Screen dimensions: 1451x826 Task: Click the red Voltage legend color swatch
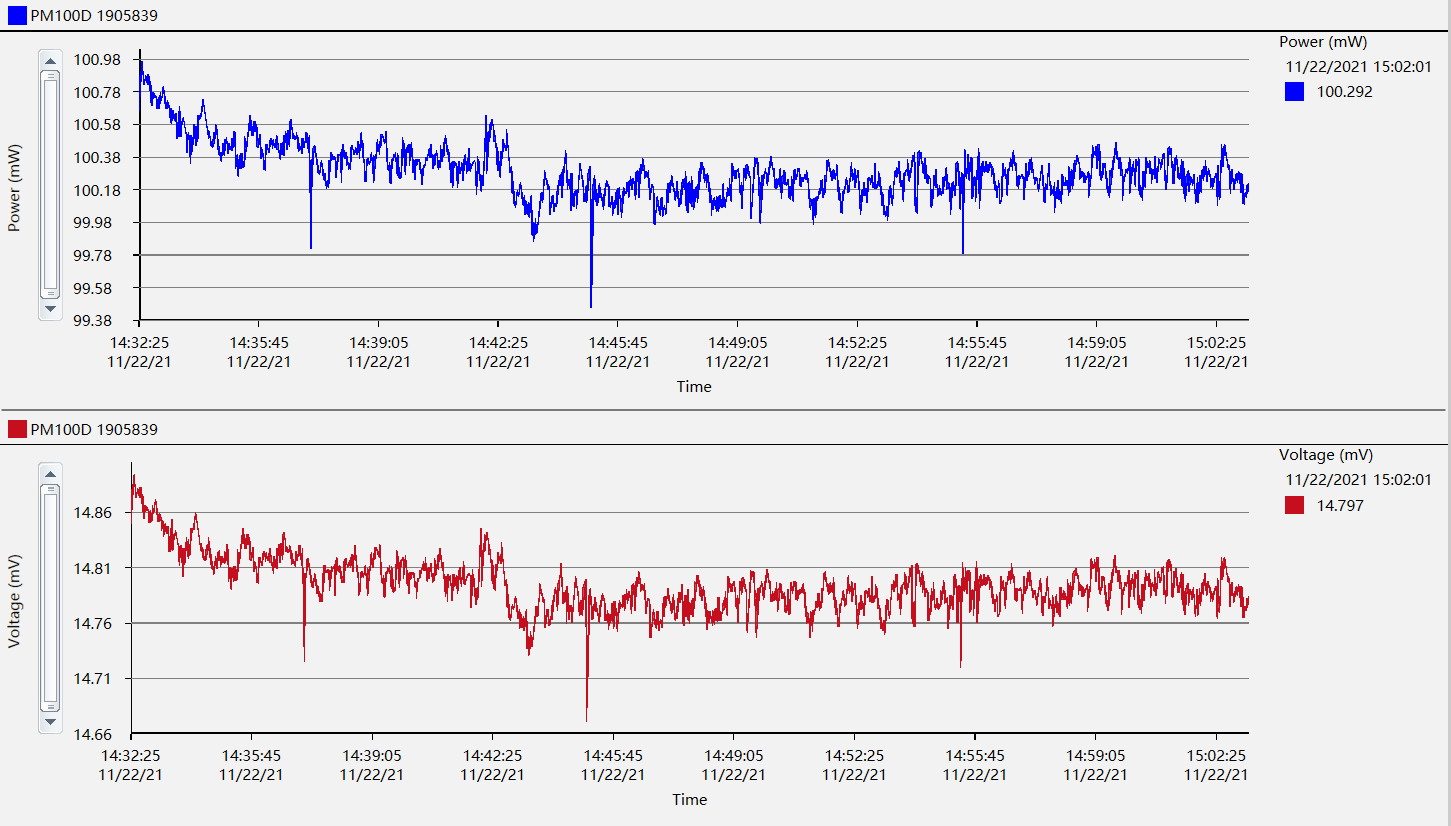[1294, 506]
